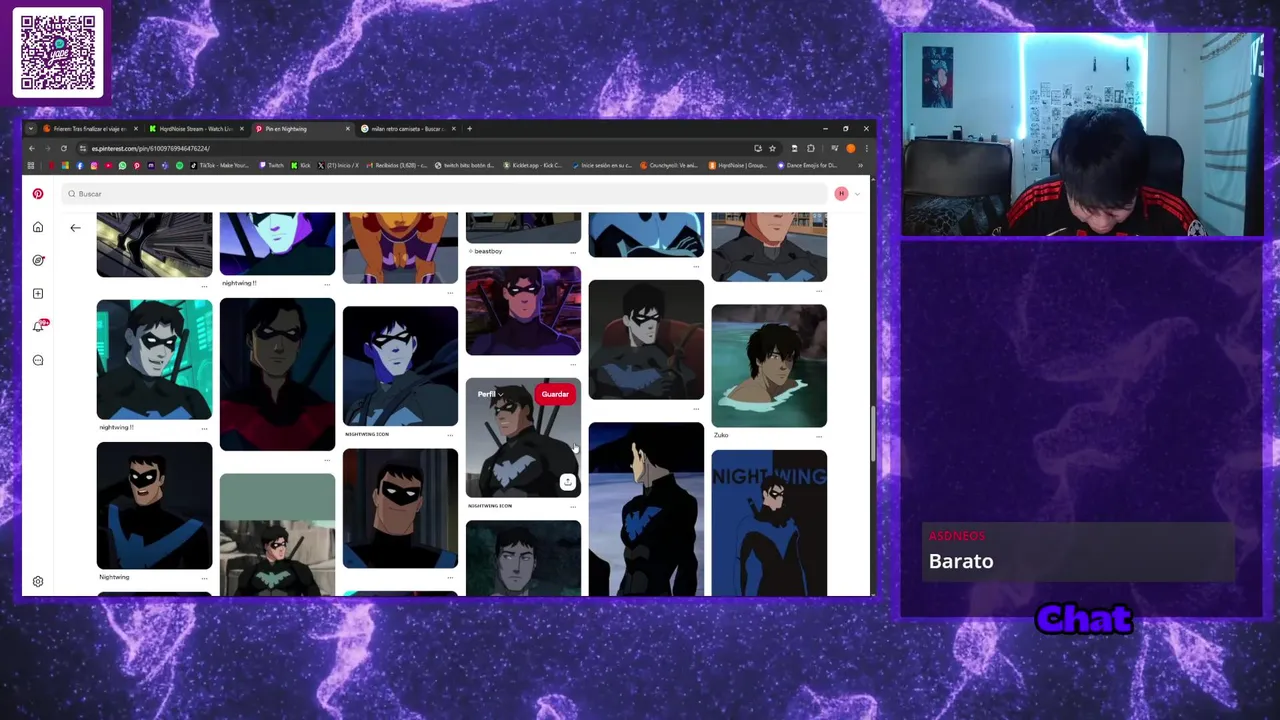
Task: Click the 'NIGHTWING ICON' caption under hovered pin
Action: pyautogui.click(x=490, y=506)
